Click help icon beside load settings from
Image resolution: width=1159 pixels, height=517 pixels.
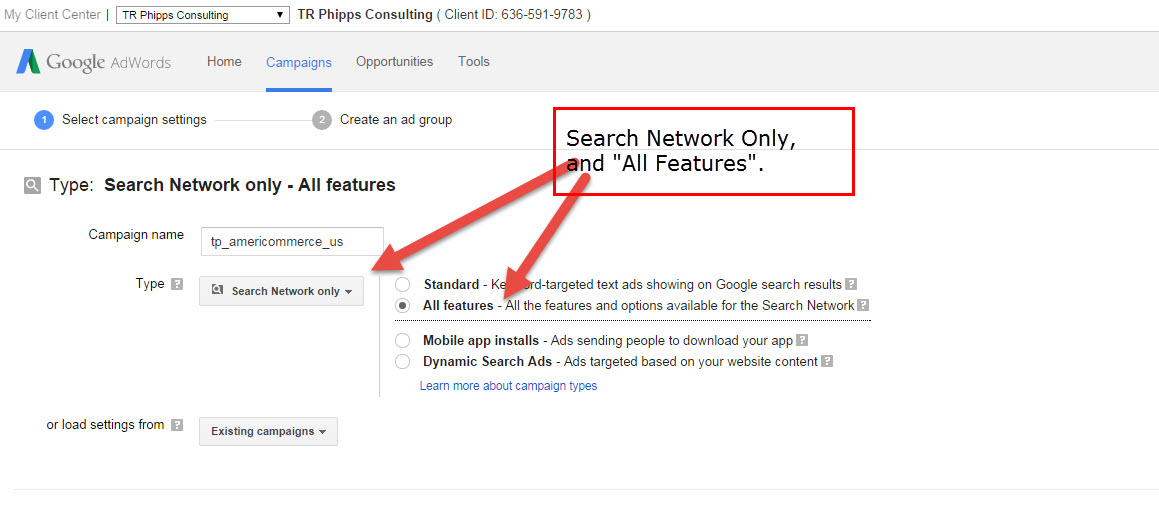177,425
